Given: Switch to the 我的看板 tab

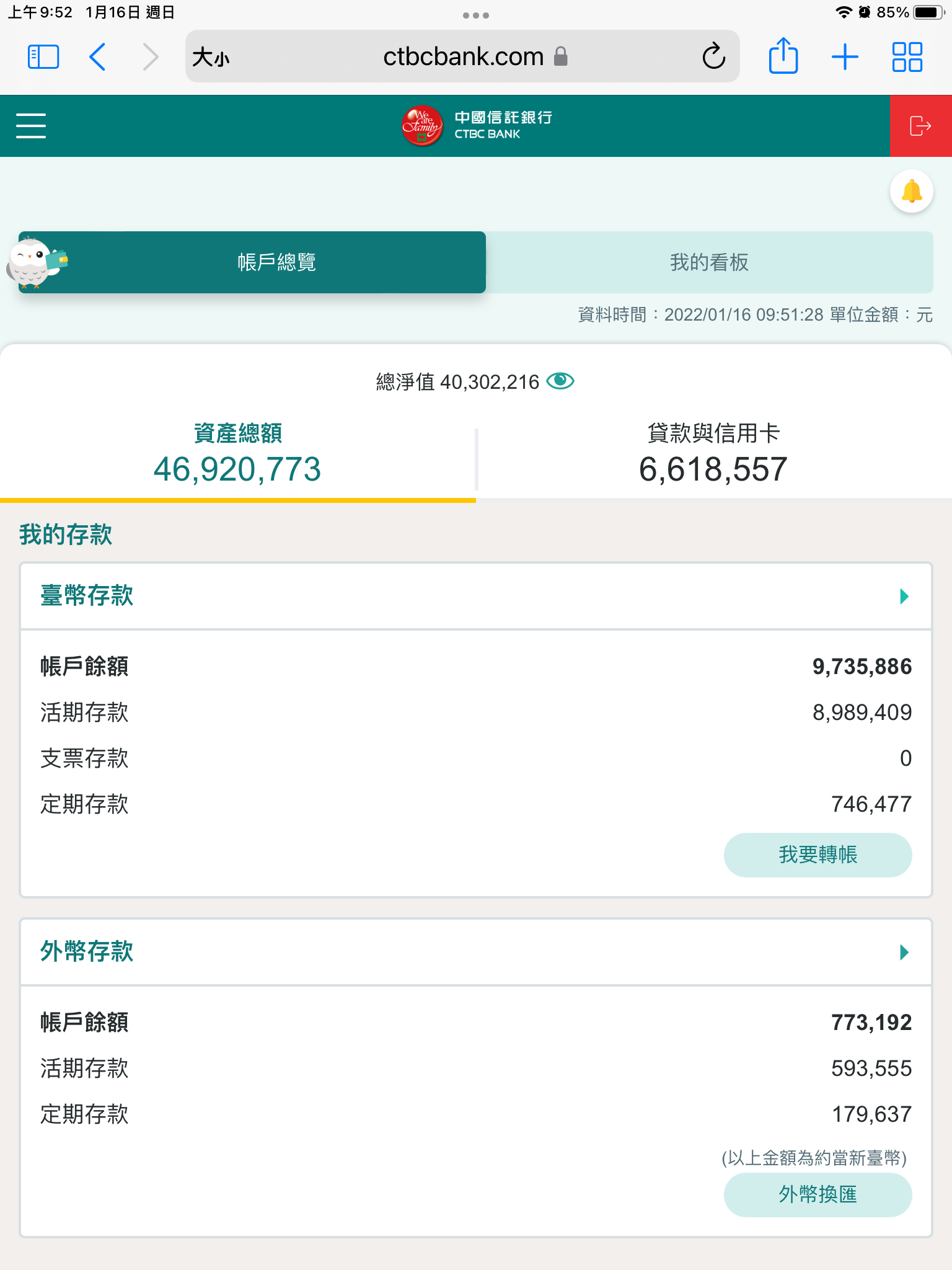Looking at the screenshot, I should [x=709, y=262].
